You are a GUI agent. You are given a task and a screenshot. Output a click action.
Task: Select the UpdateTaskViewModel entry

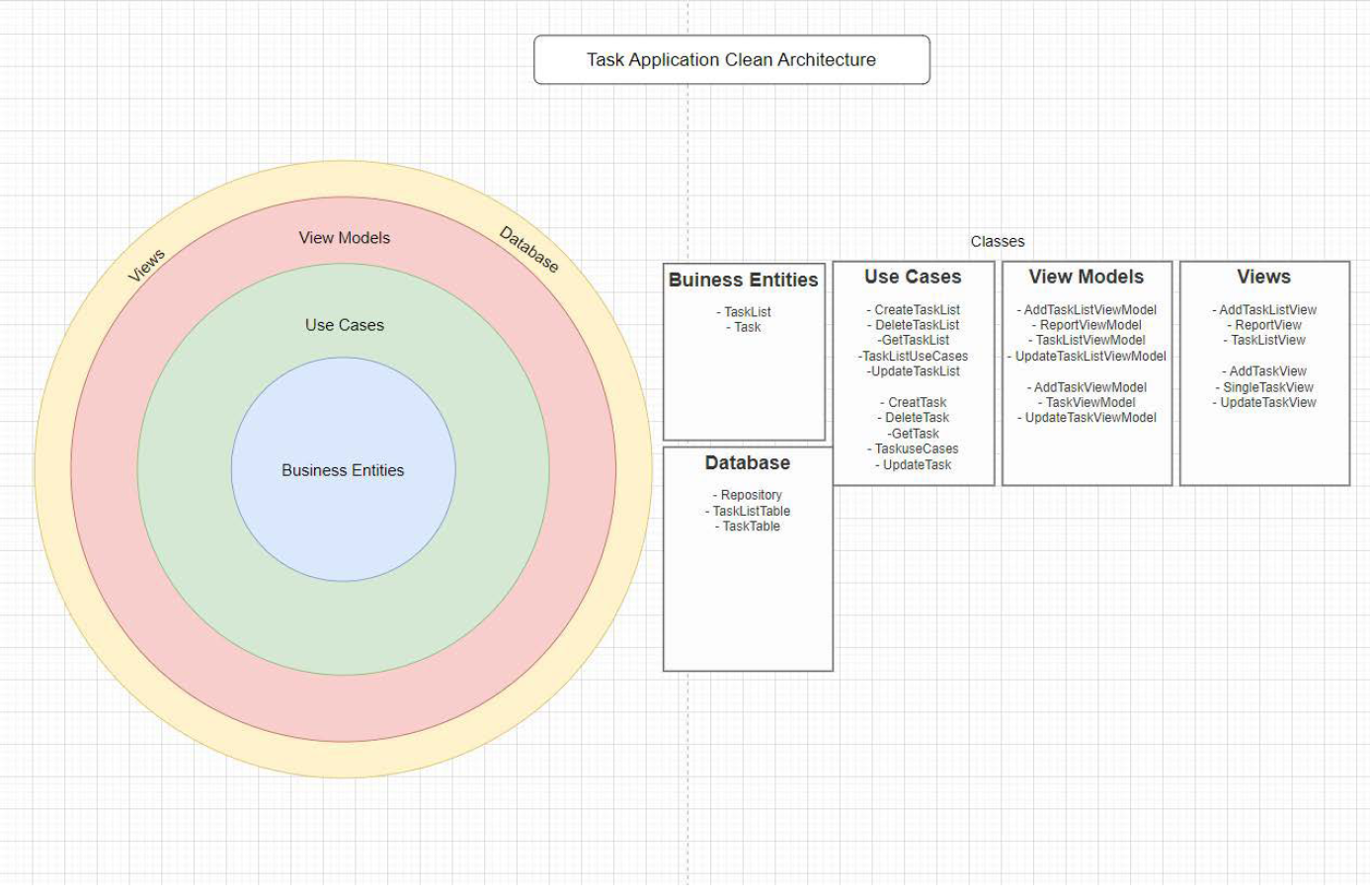click(x=1087, y=418)
